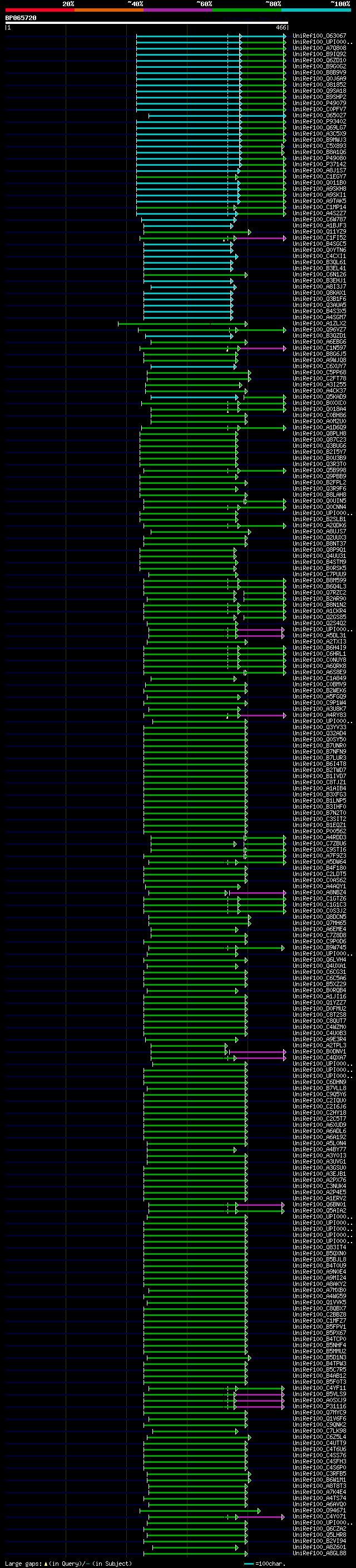Click the green ~80% identity color segment
Viewport: 356px width, 1568px height.
[x=247, y=10]
